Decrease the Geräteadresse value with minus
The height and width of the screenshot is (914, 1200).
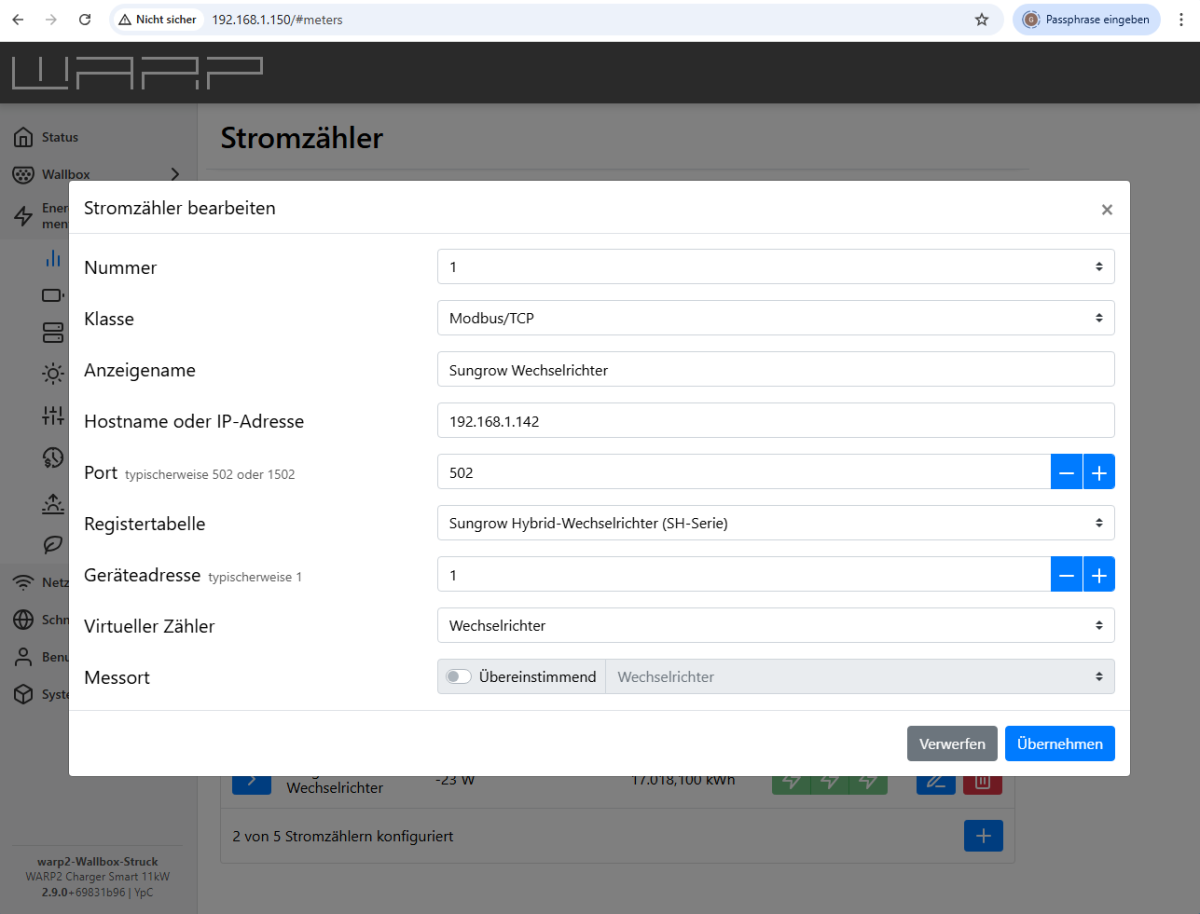(1066, 575)
